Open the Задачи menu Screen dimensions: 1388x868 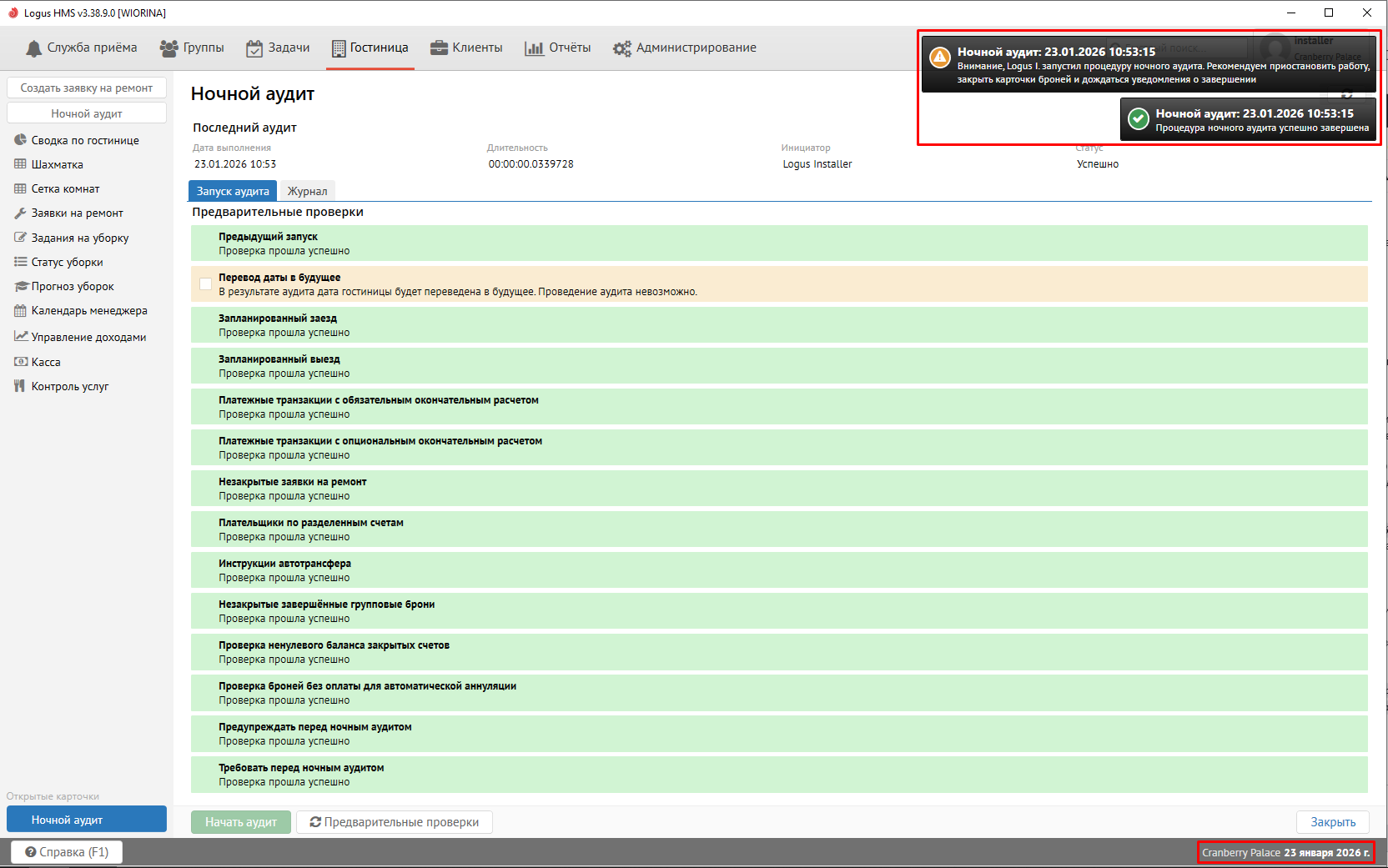(278, 48)
